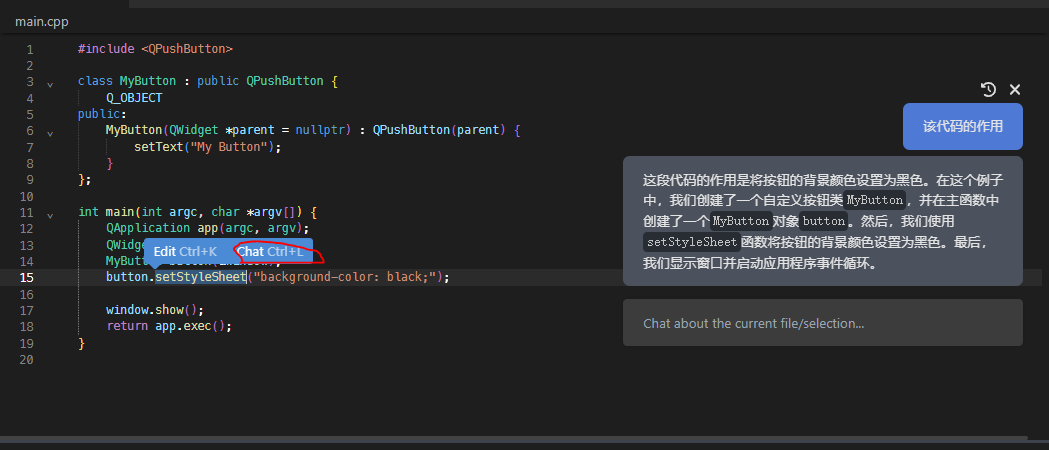Choose Chat Ctrl+L in the selection popup

point(270,251)
